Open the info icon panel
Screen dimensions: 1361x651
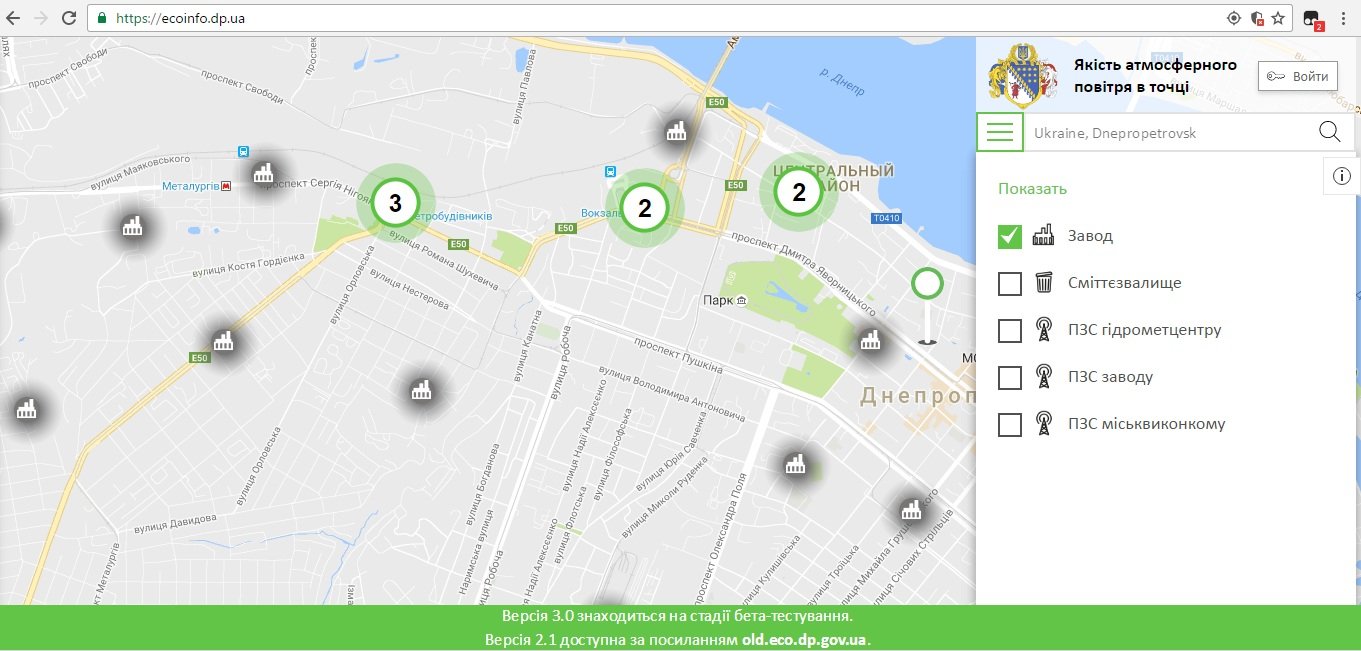1341,176
